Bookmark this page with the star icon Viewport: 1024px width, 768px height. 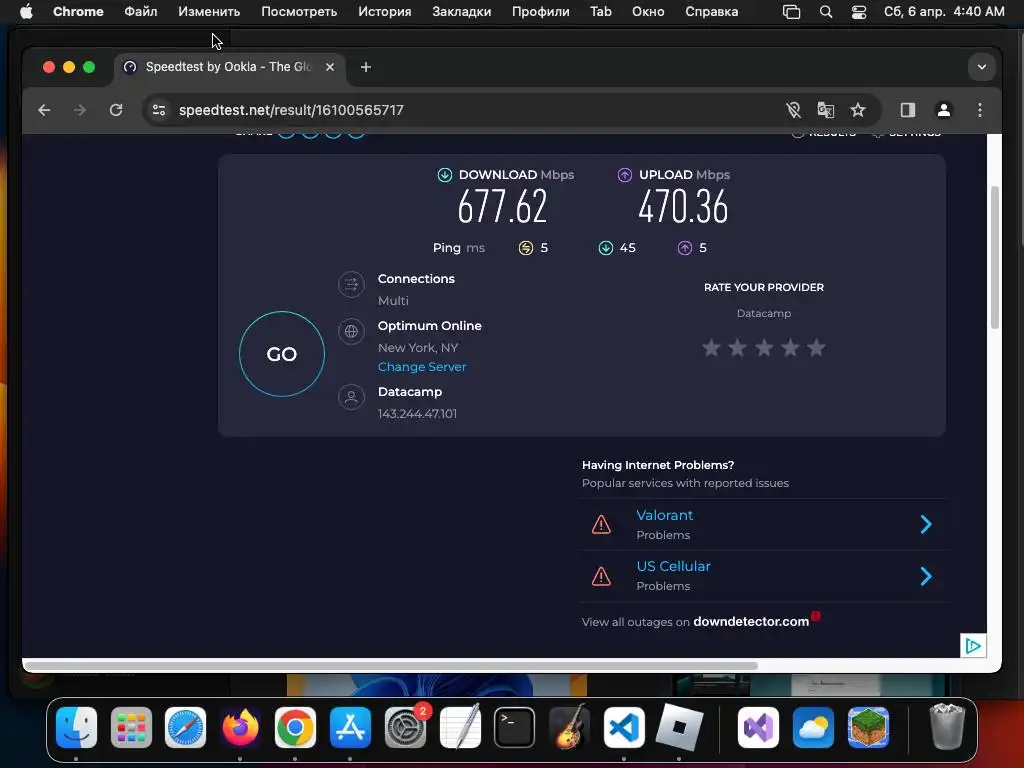click(x=857, y=110)
